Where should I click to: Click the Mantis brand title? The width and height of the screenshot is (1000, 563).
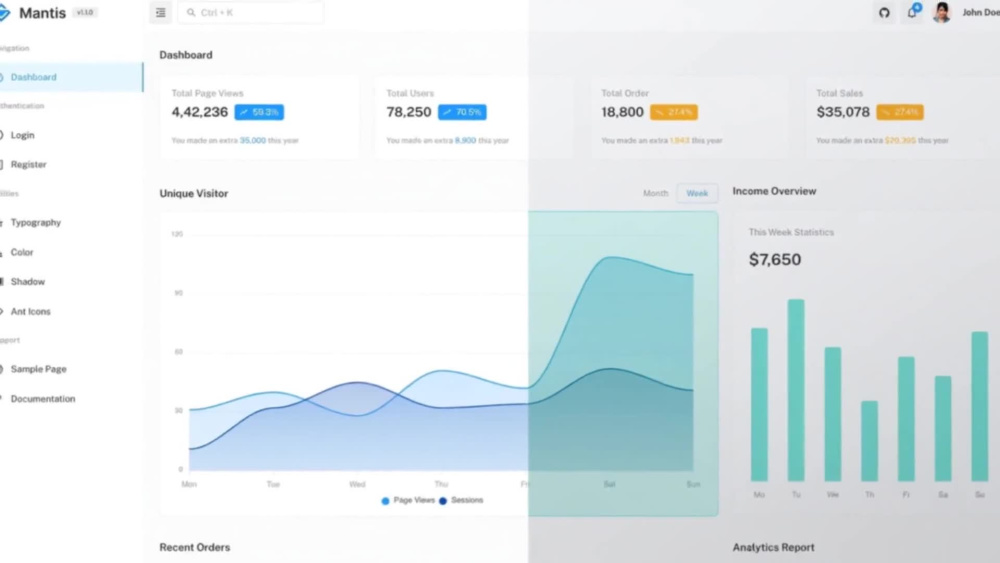coord(42,13)
